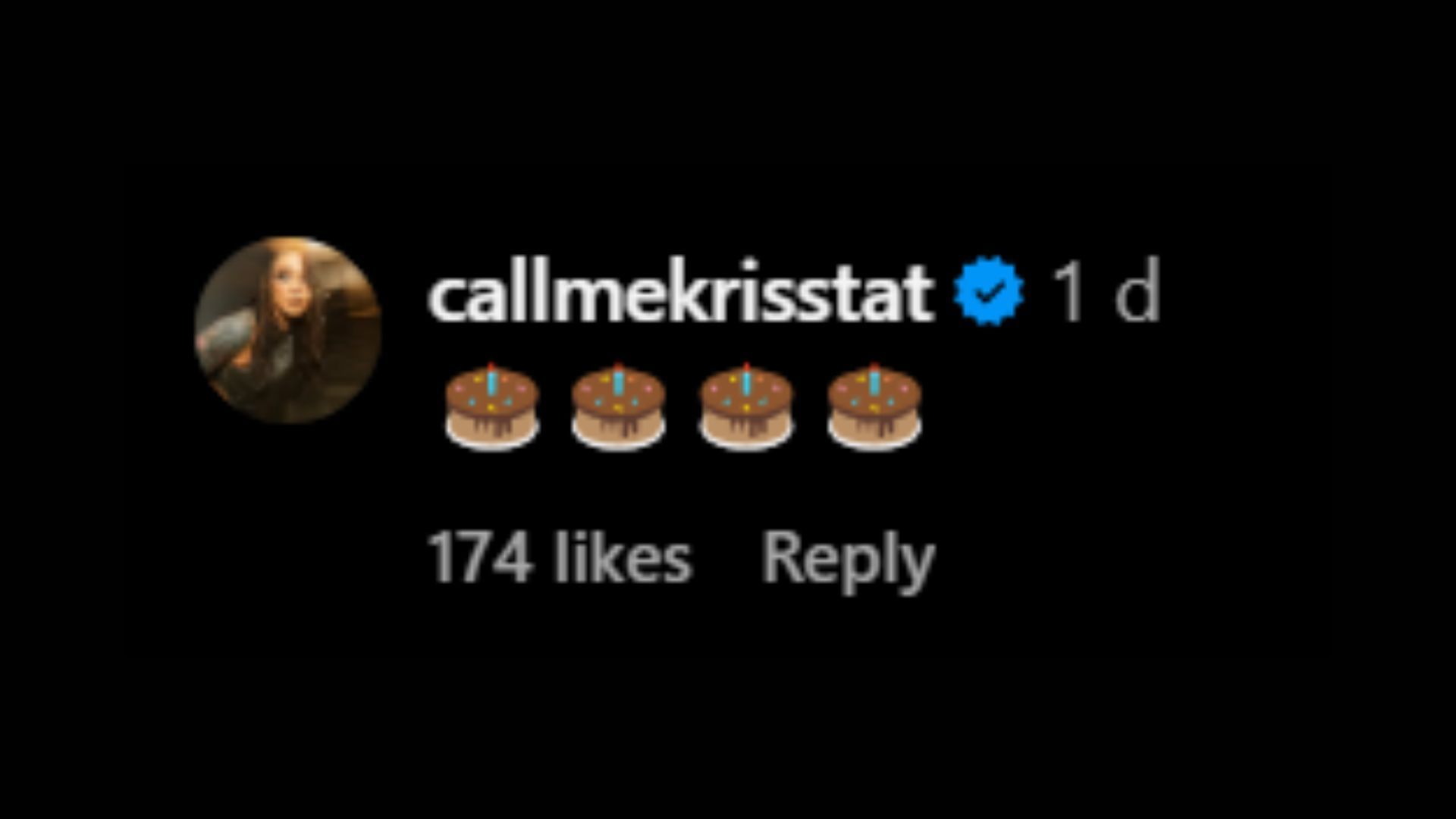Tap the checkmark next to callmekrisstat

(989, 292)
